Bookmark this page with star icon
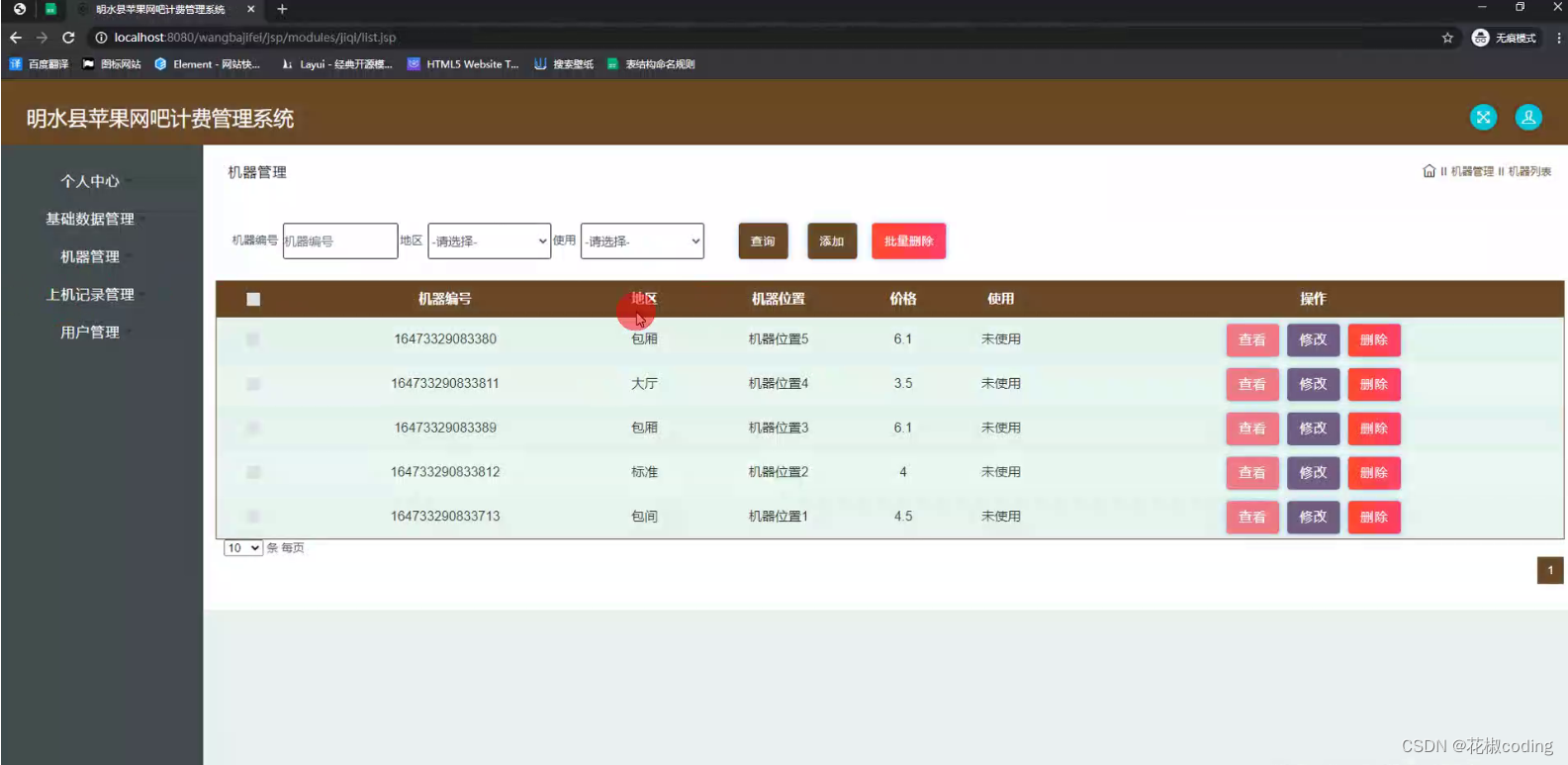Screen dimensions: 1568x765 [x=1447, y=38]
